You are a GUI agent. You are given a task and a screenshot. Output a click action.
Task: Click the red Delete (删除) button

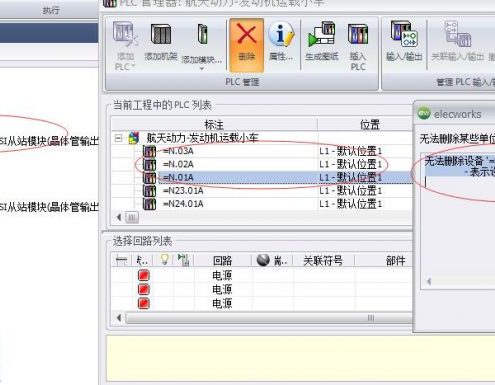coord(246,45)
